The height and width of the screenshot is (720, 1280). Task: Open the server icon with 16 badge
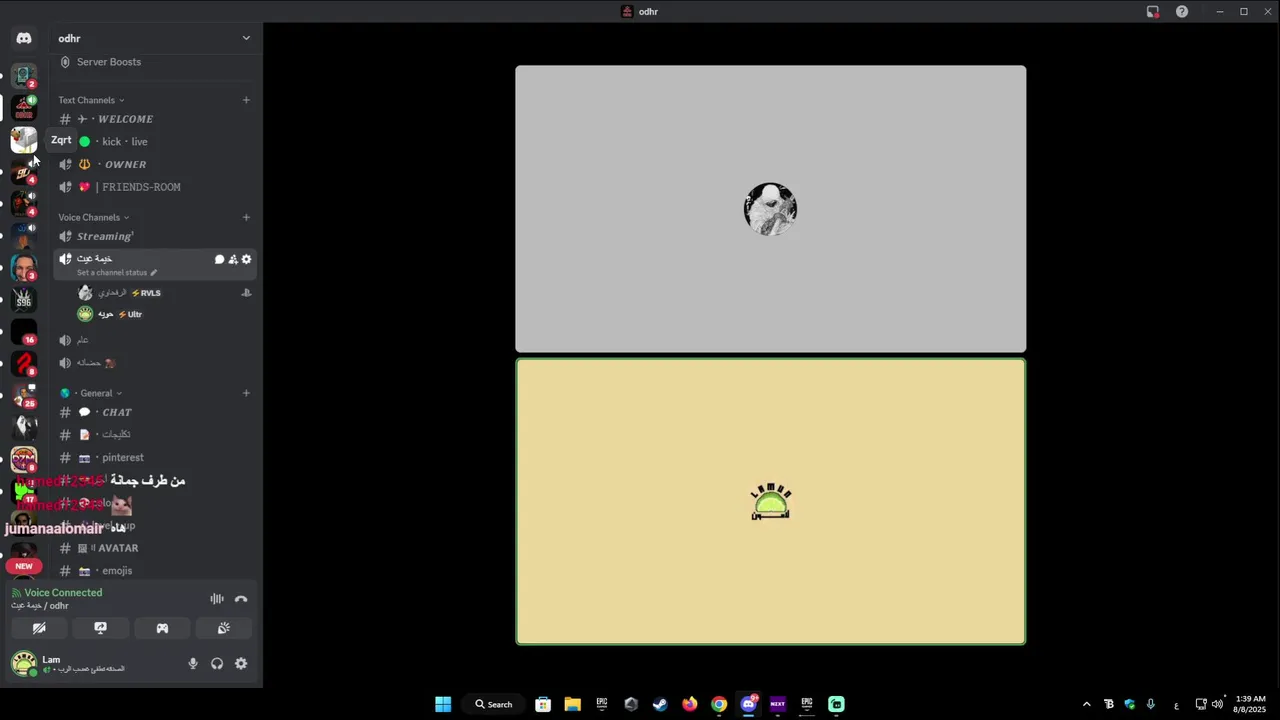(24, 331)
